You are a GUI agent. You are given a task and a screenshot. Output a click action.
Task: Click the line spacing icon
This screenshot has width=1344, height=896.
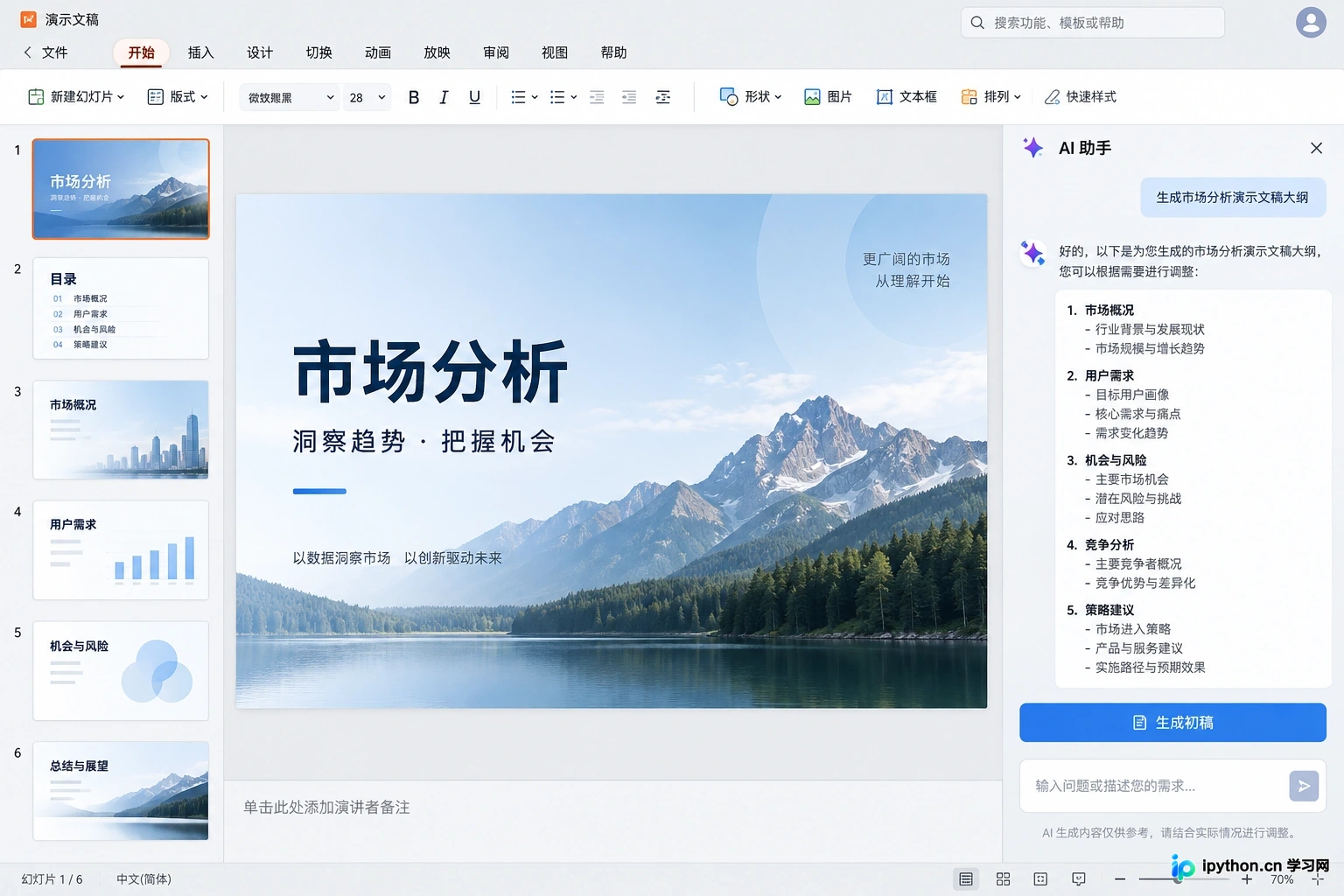click(663, 97)
